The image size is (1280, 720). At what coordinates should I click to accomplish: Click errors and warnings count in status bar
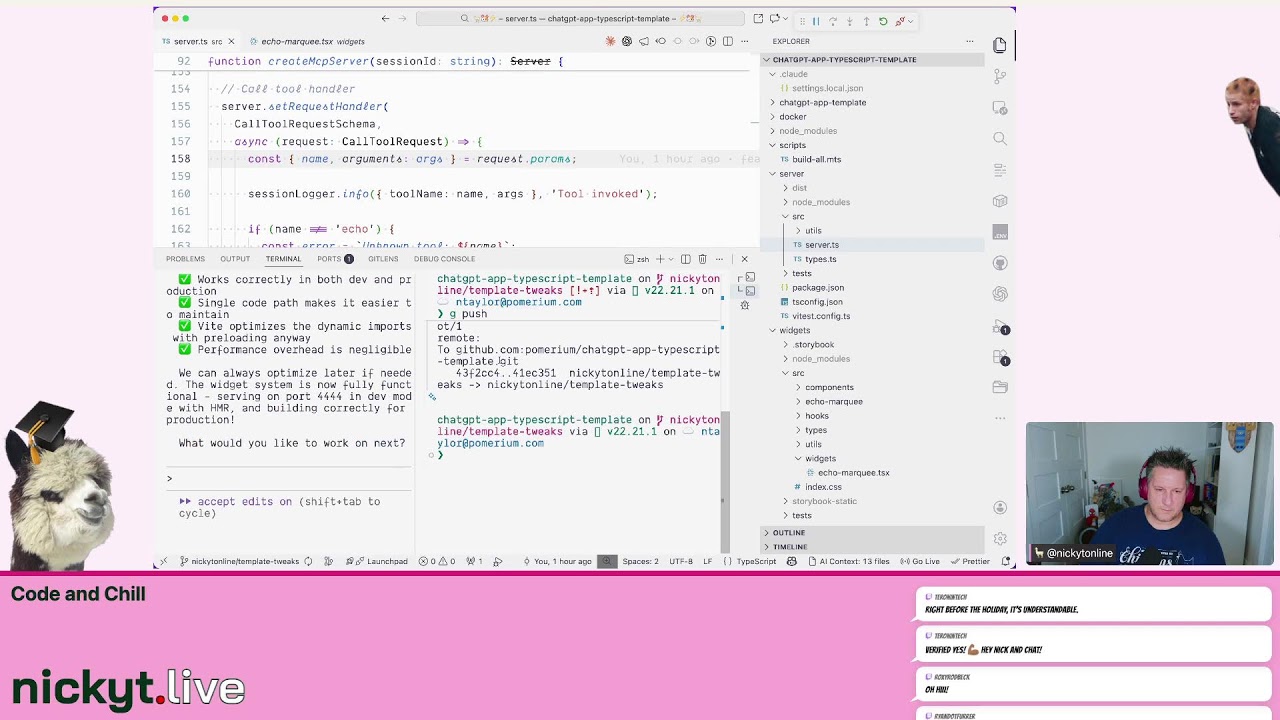tap(437, 562)
